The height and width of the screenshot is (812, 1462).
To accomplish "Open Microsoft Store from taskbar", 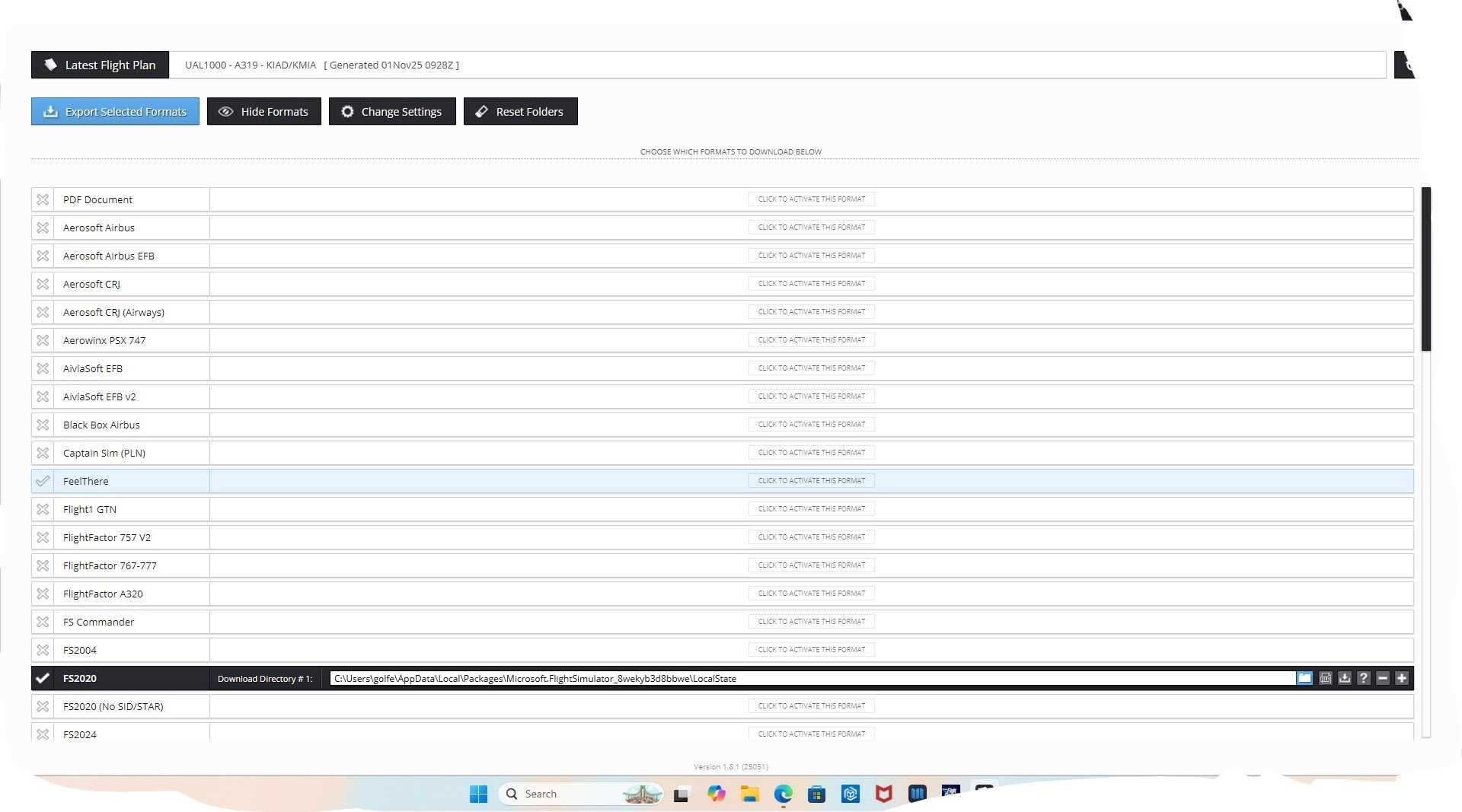I will tap(817, 794).
